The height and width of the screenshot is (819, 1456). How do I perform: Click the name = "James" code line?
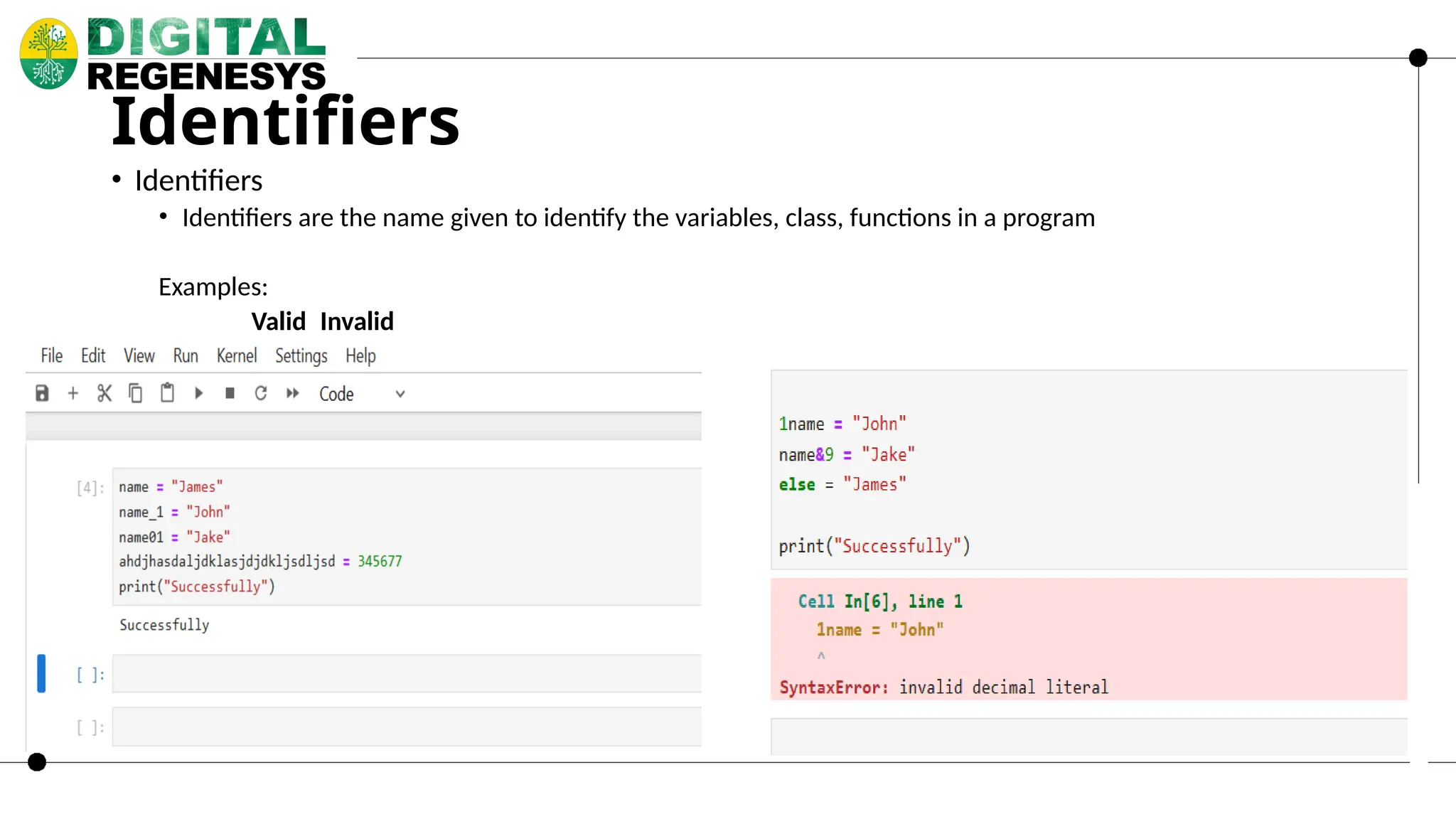coord(171,487)
